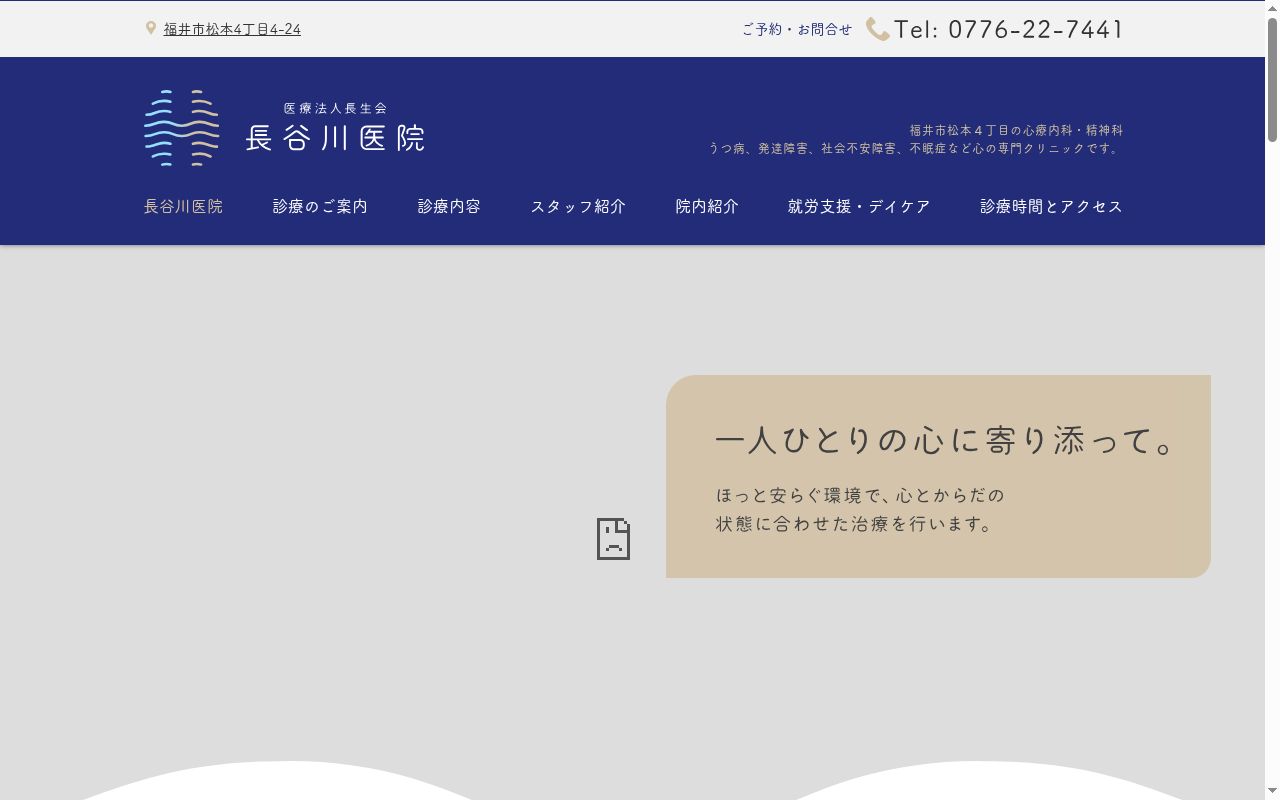Click the 福井市松本4丁目の心療内科・精神科 tagline
Screen dimensions: 1280x800
tap(1016, 130)
